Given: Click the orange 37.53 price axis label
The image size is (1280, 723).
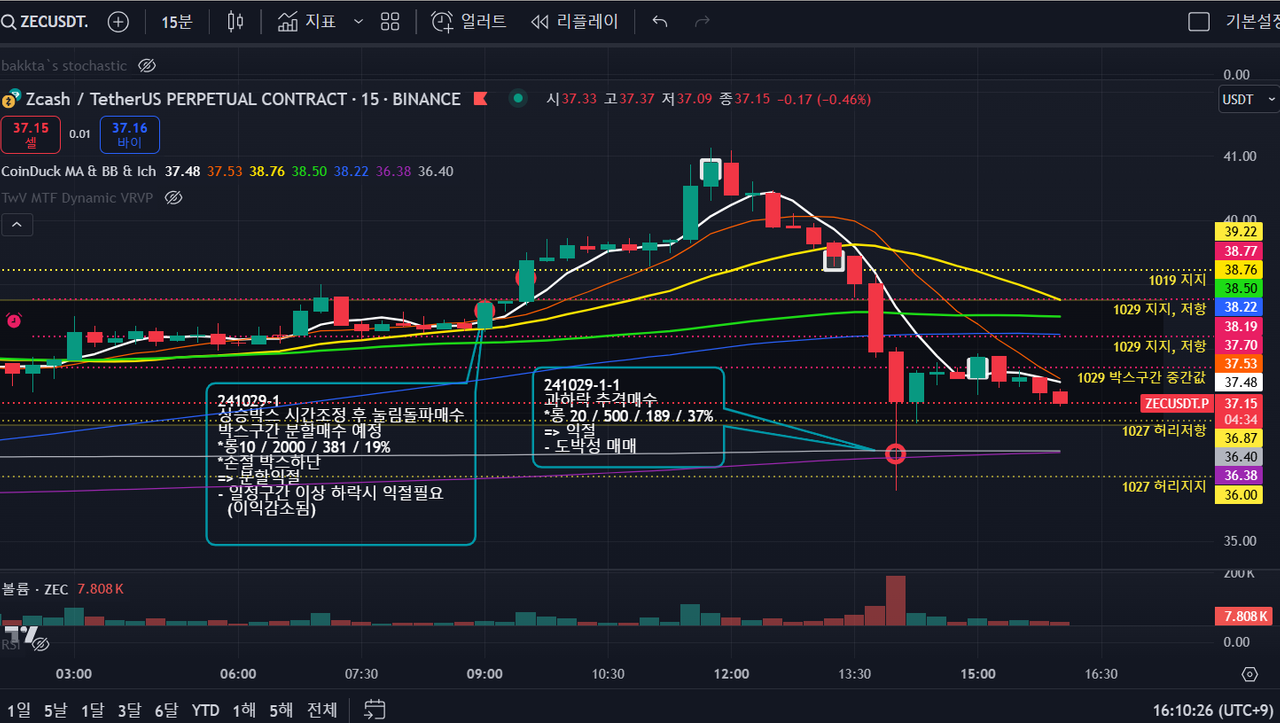Looking at the screenshot, I should 1241,363.
